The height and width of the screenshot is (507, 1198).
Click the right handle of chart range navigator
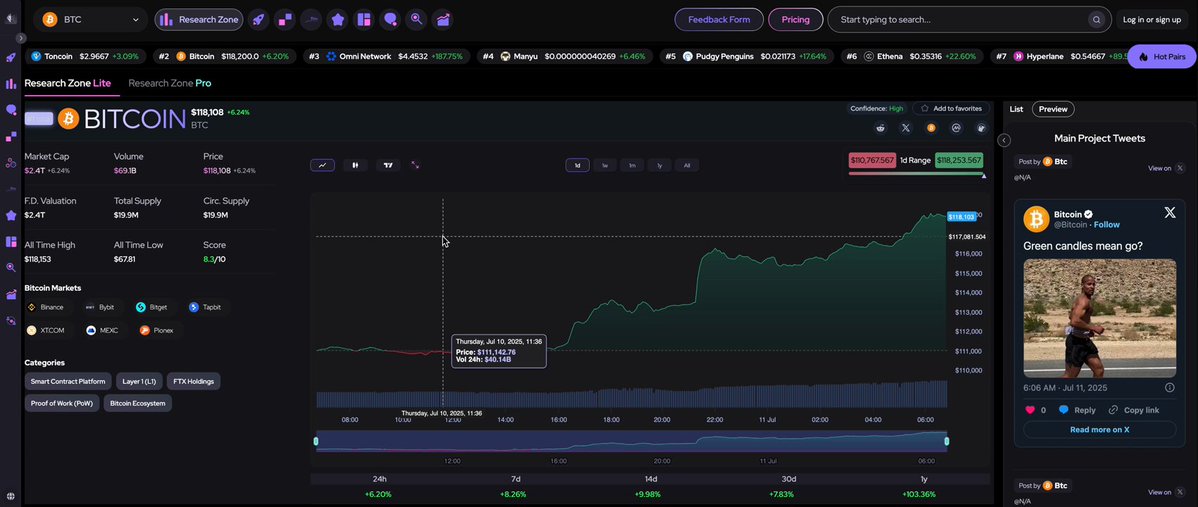[x=947, y=441]
